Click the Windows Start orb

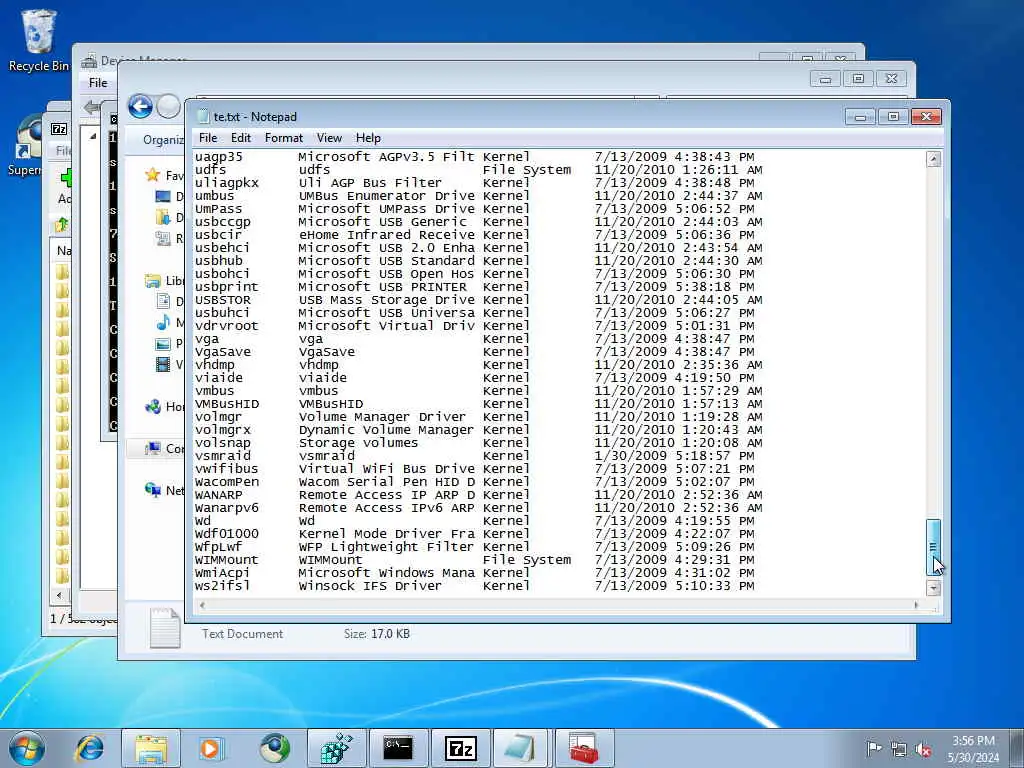27,748
